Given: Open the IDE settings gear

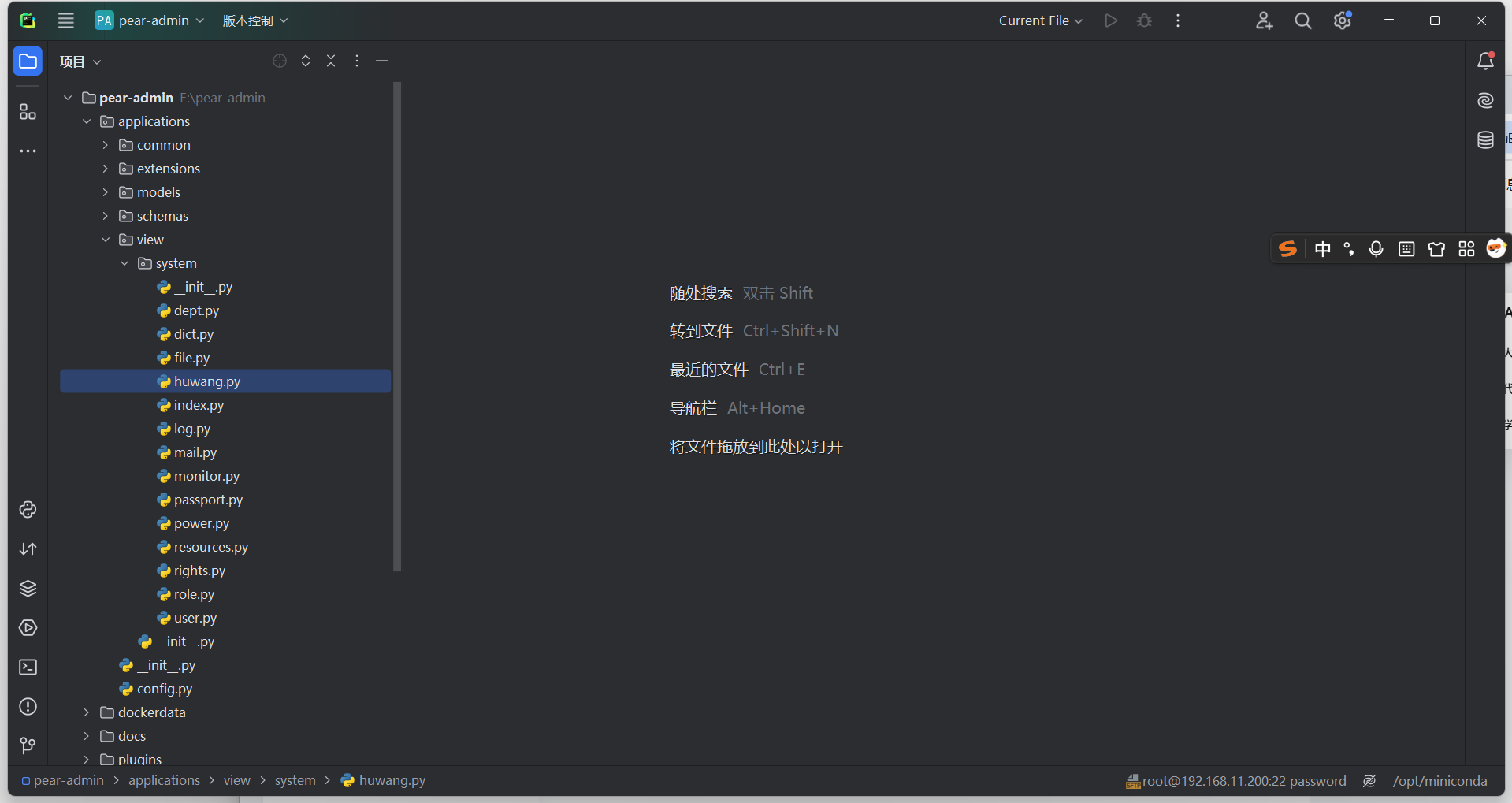Looking at the screenshot, I should (x=1341, y=20).
